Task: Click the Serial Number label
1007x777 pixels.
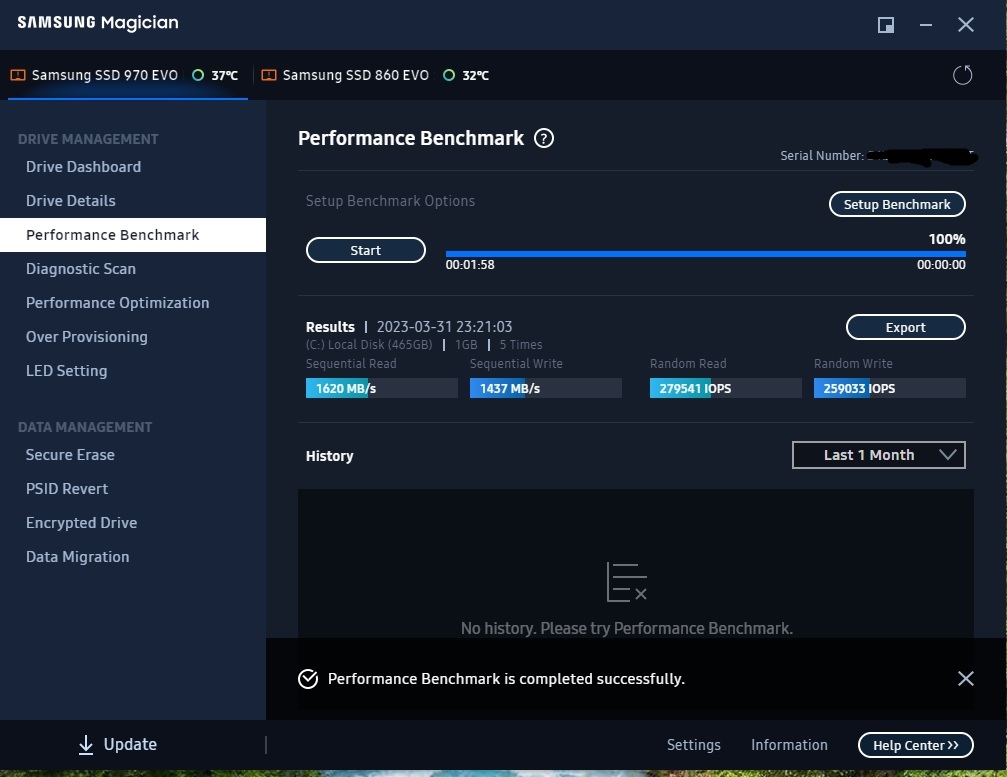Action: point(822,155)
